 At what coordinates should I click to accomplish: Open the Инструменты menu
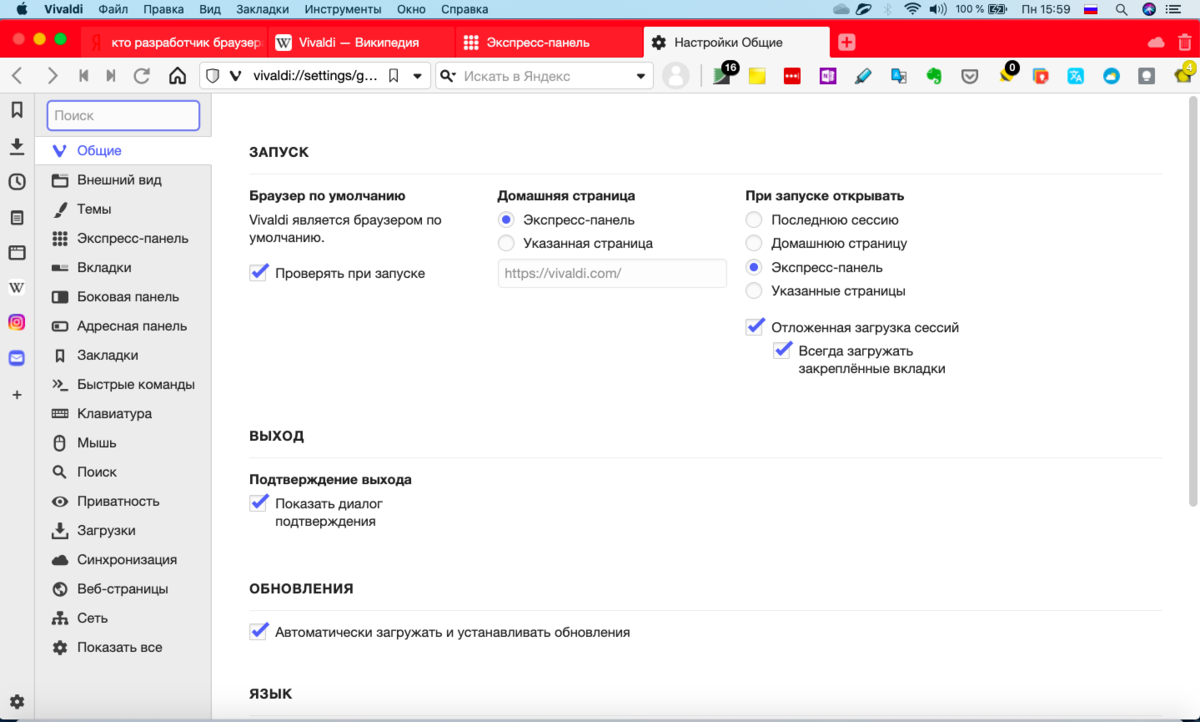click(341, 9)
